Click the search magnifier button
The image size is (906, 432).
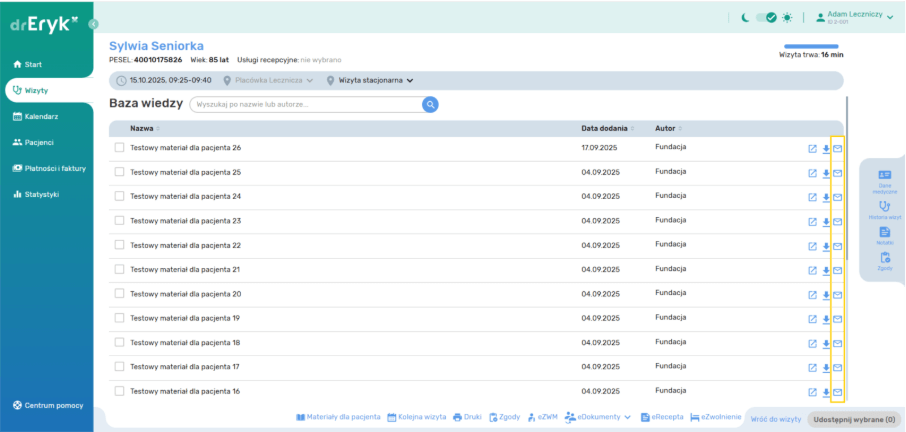pyautogui.click(x=430, y=104)
